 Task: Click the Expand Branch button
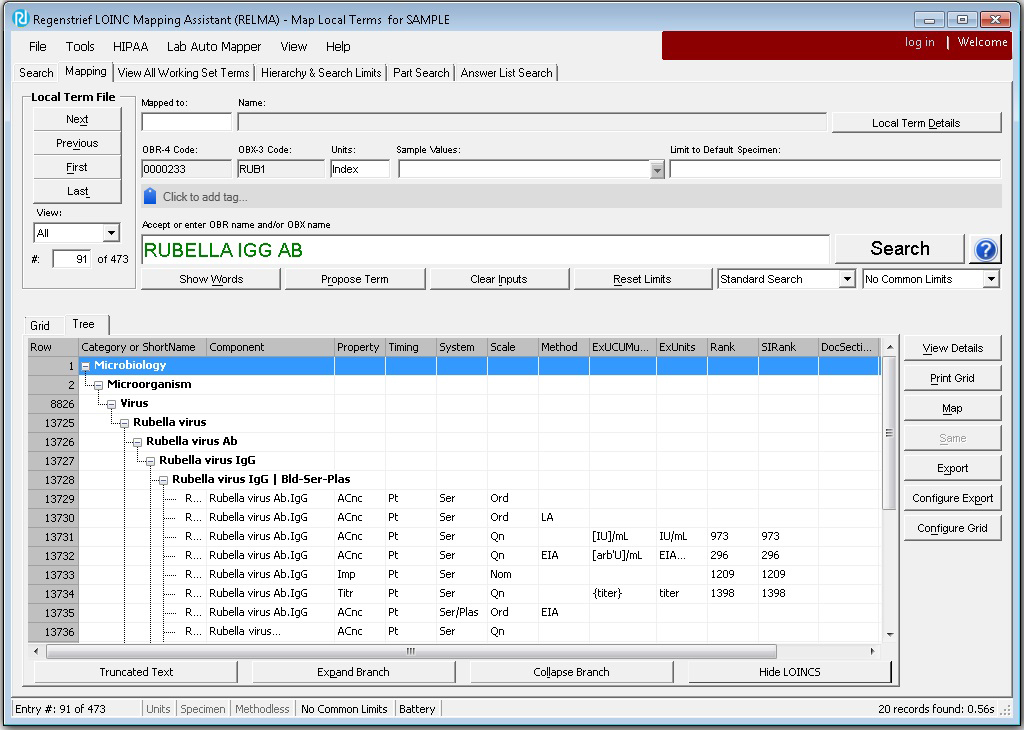click(x=353, y=672)
